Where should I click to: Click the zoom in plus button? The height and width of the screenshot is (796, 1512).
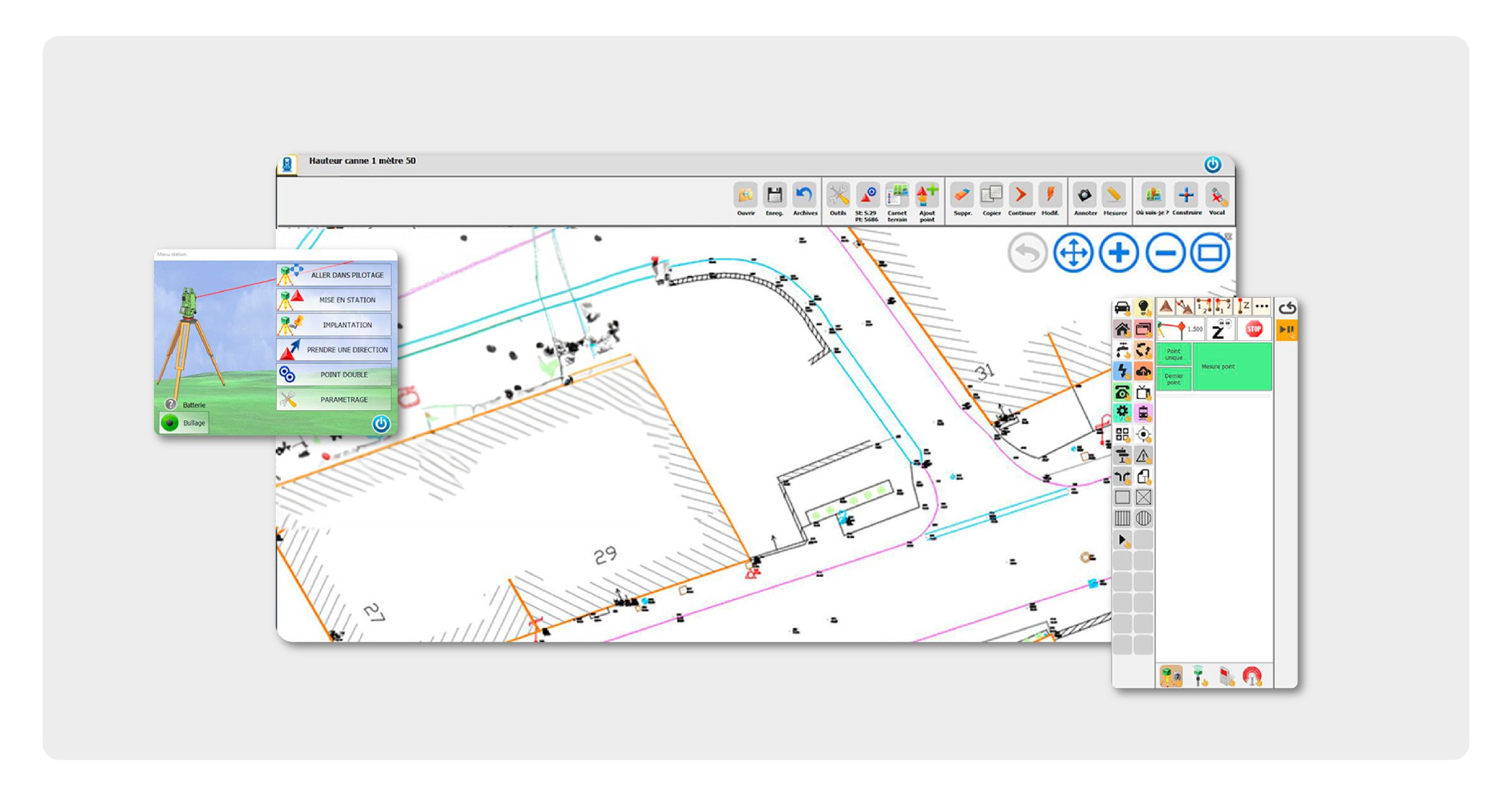[1119, 253]
